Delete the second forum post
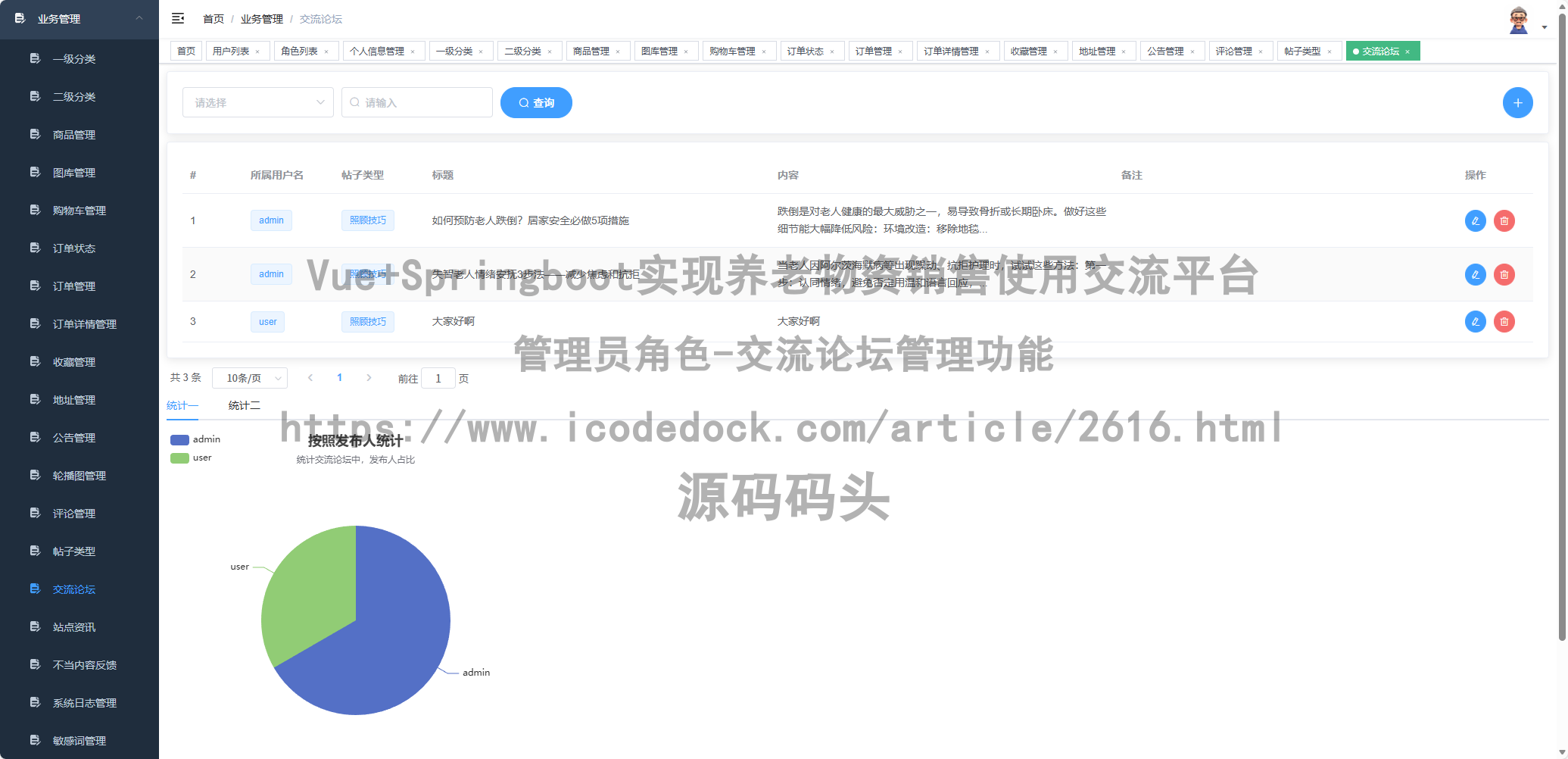This screenshot has height=759, width=1568. pos(1504,274)
